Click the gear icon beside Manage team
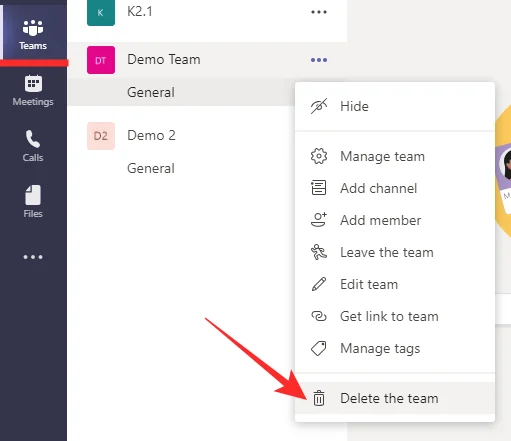Viewport: 511px width, 441px height. click(x=319, y=156)
